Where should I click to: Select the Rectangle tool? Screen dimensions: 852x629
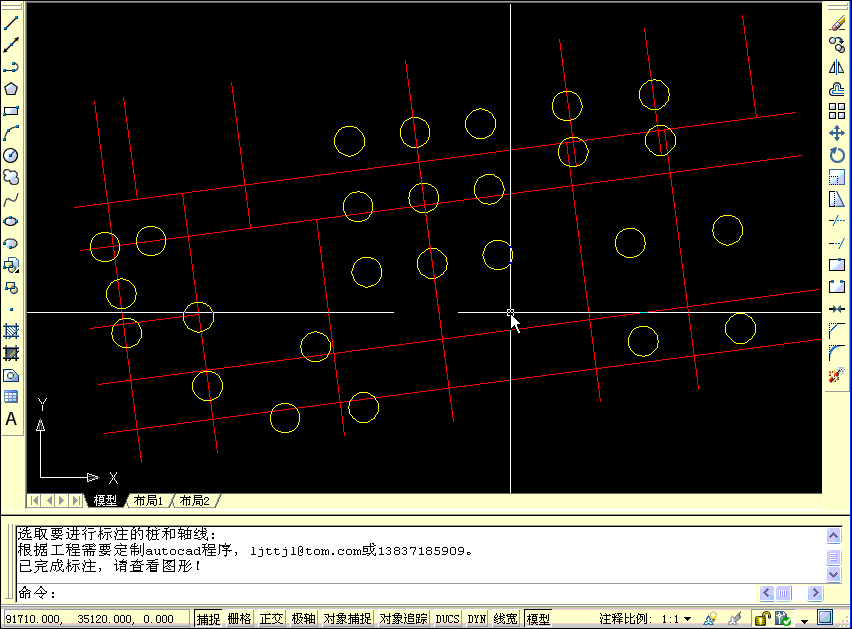(11, 111)
